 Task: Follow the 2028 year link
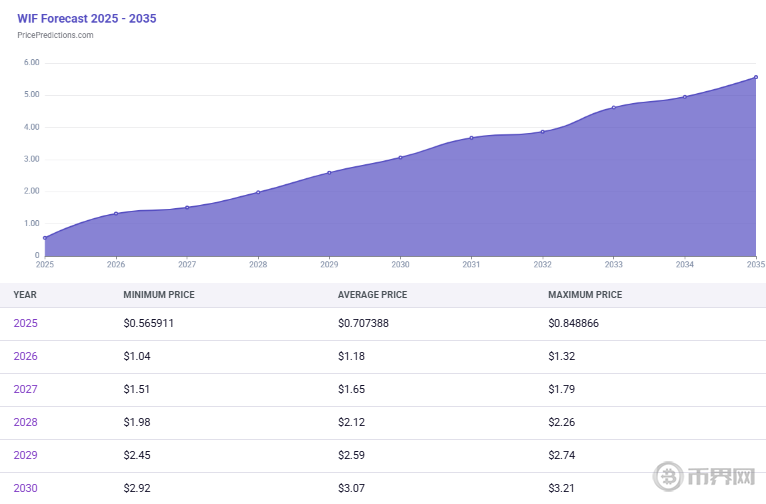click(26, 423)
